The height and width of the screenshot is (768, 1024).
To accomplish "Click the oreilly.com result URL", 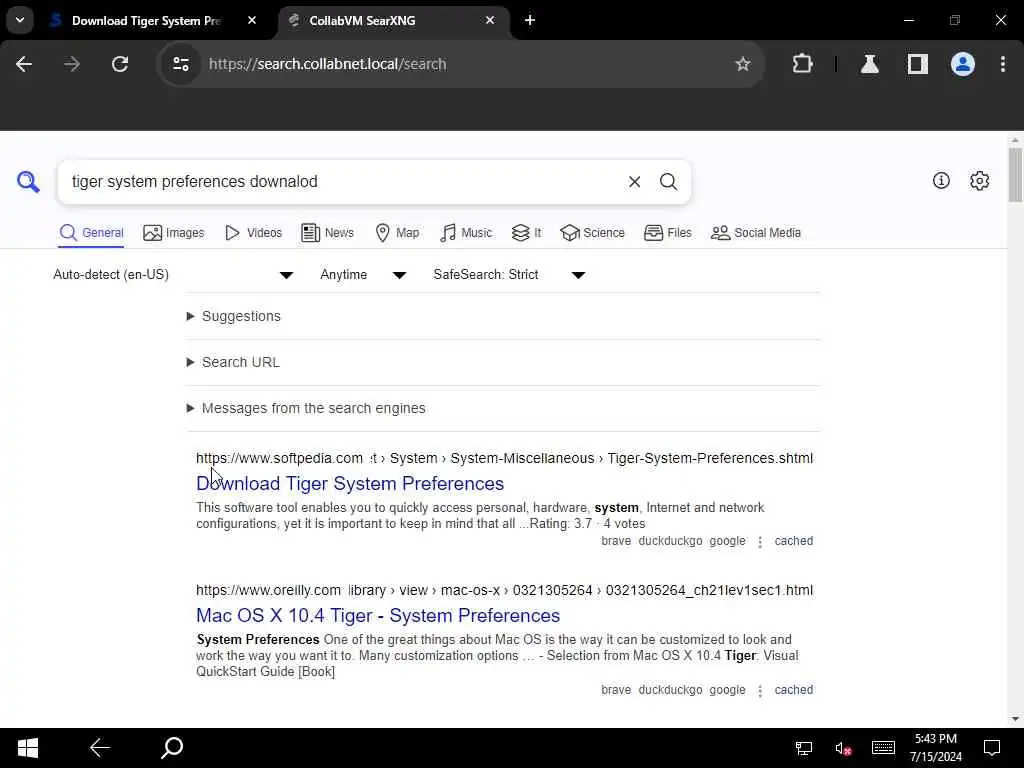I will (x=504, y=590).
